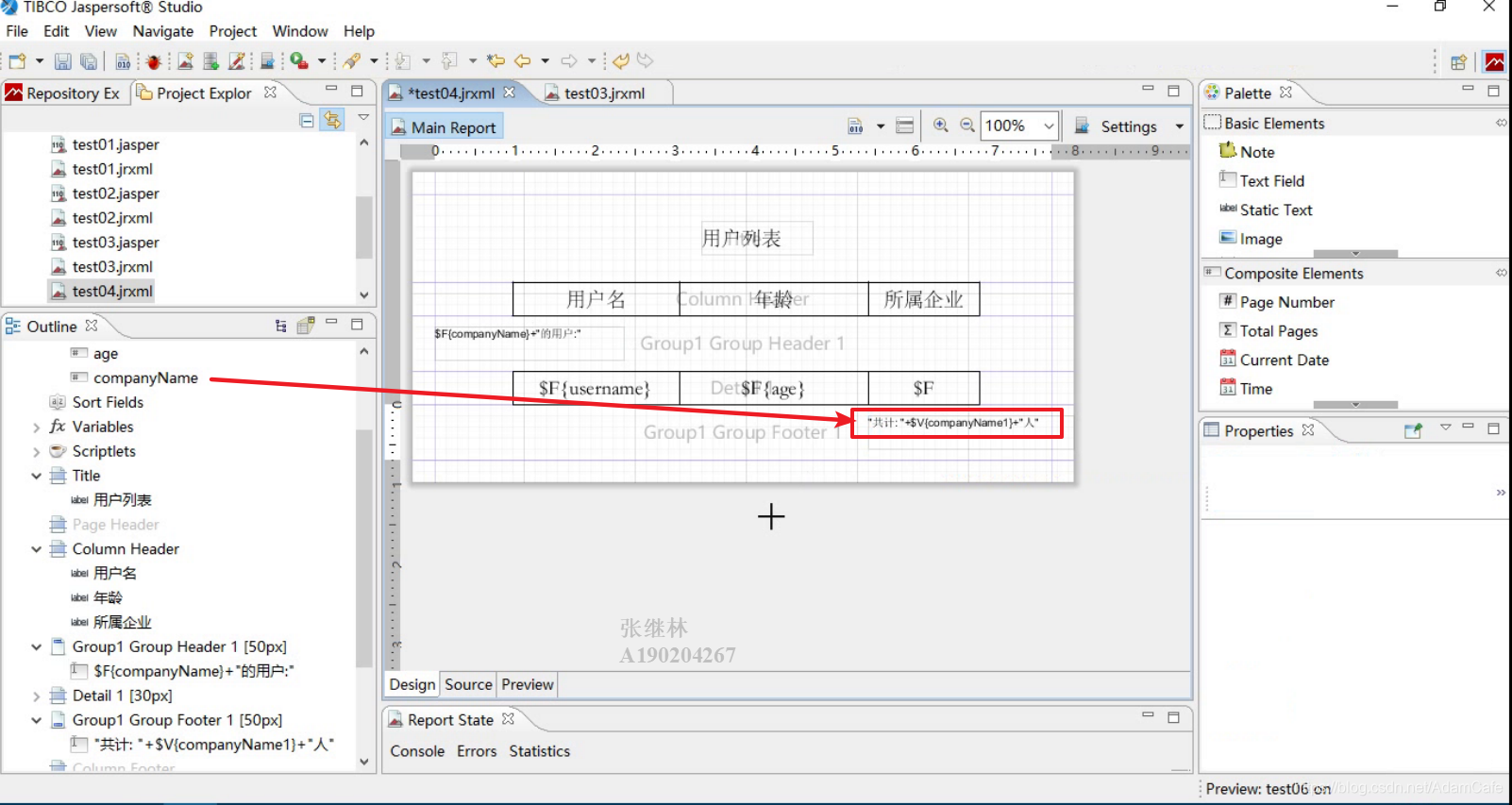Click the Main Report button
Screen dimensions: 1512x805
tap(444, 126)
